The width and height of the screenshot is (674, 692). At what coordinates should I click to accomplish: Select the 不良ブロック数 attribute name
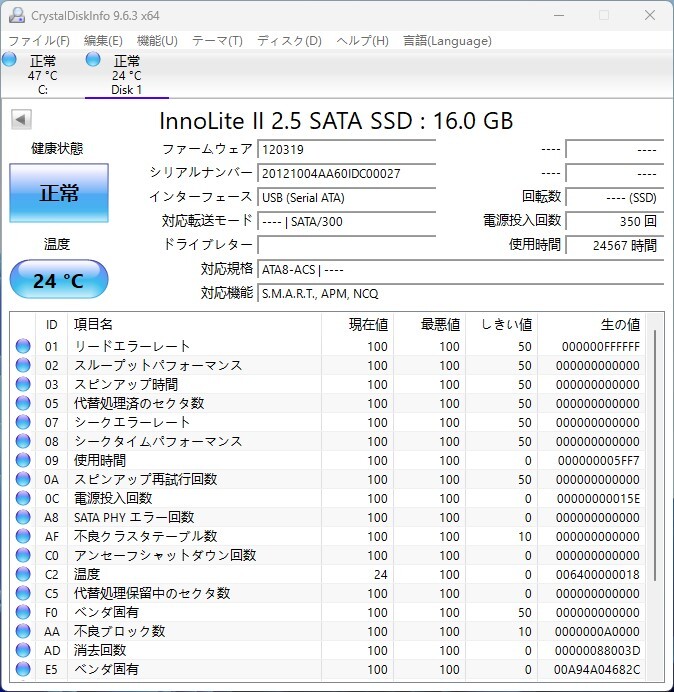[x=119, y=631]
